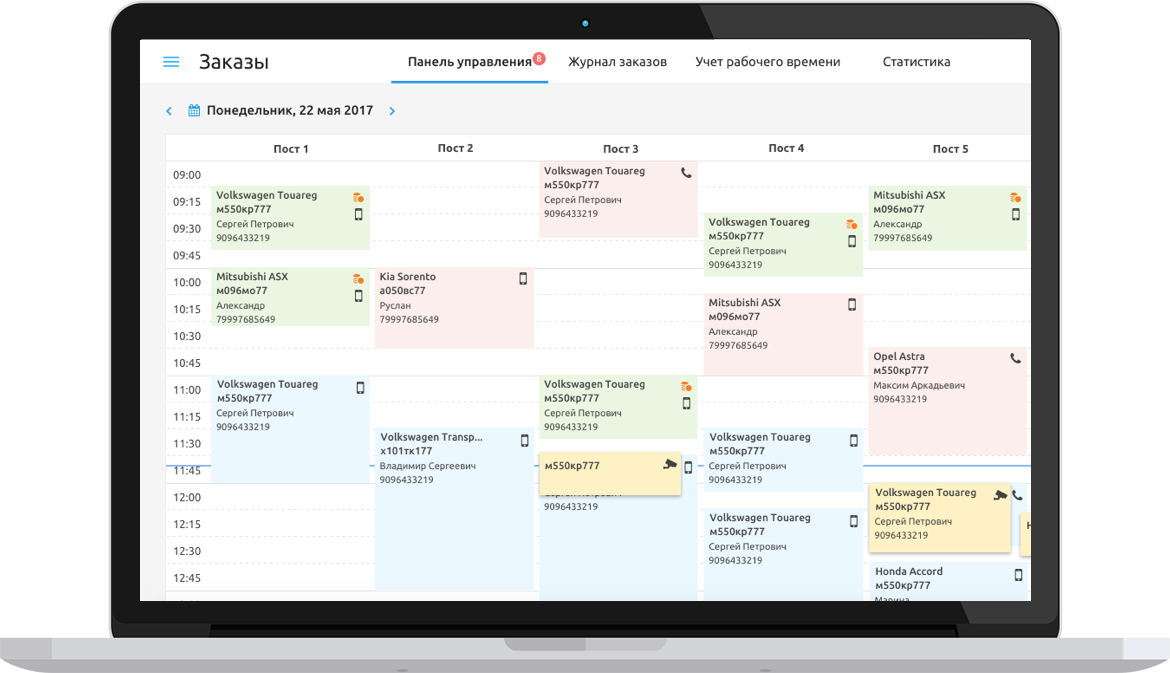Image resolution: width=1170 pixels, height=673 pixels.
Task: Select the yellow м550кр777 card in Пост 3
Action: tap(610, 473)
